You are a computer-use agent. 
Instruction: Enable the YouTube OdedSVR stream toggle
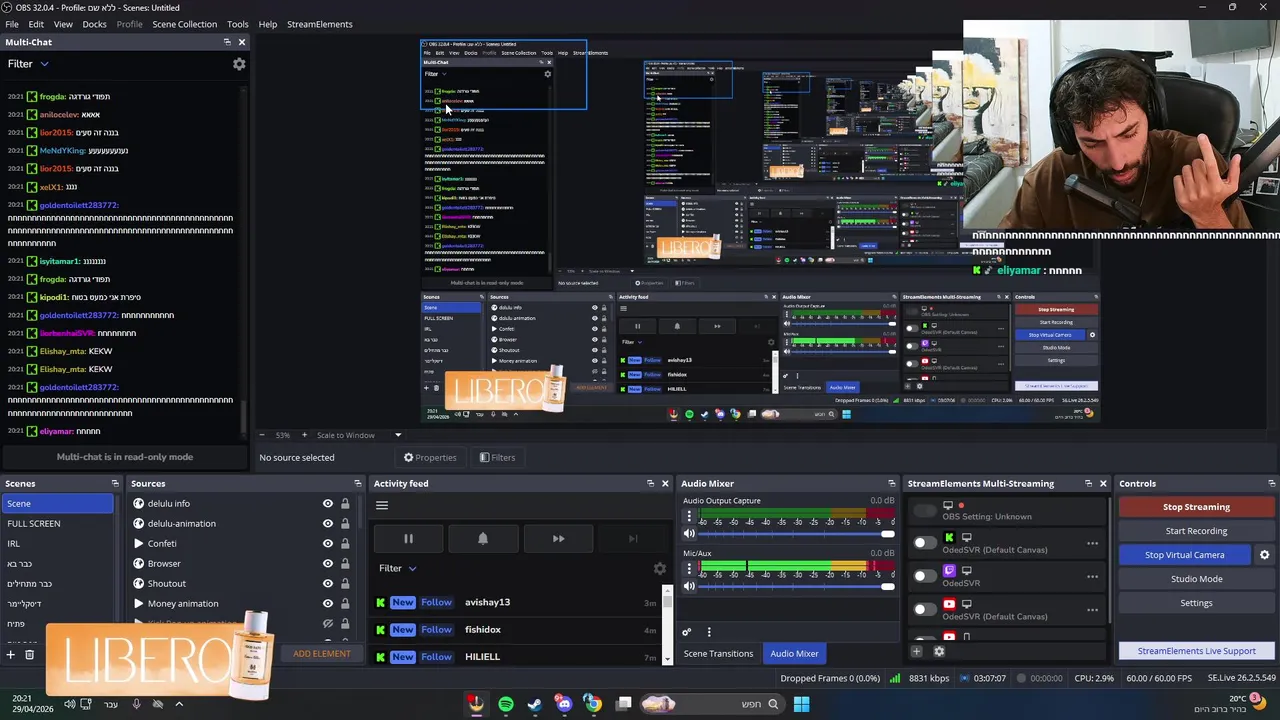[x=925, y=609]
